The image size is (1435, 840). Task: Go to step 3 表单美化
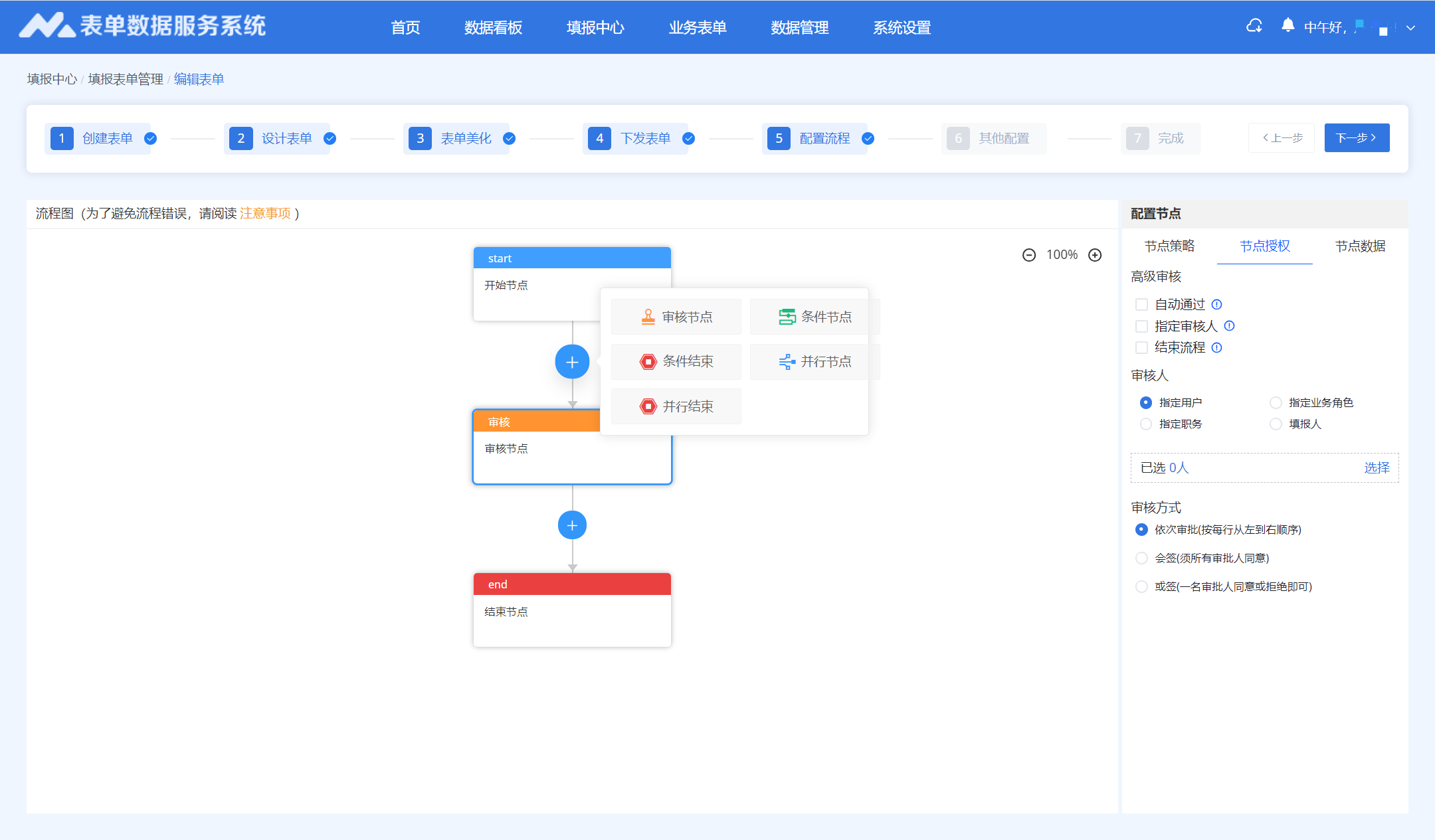456,138
